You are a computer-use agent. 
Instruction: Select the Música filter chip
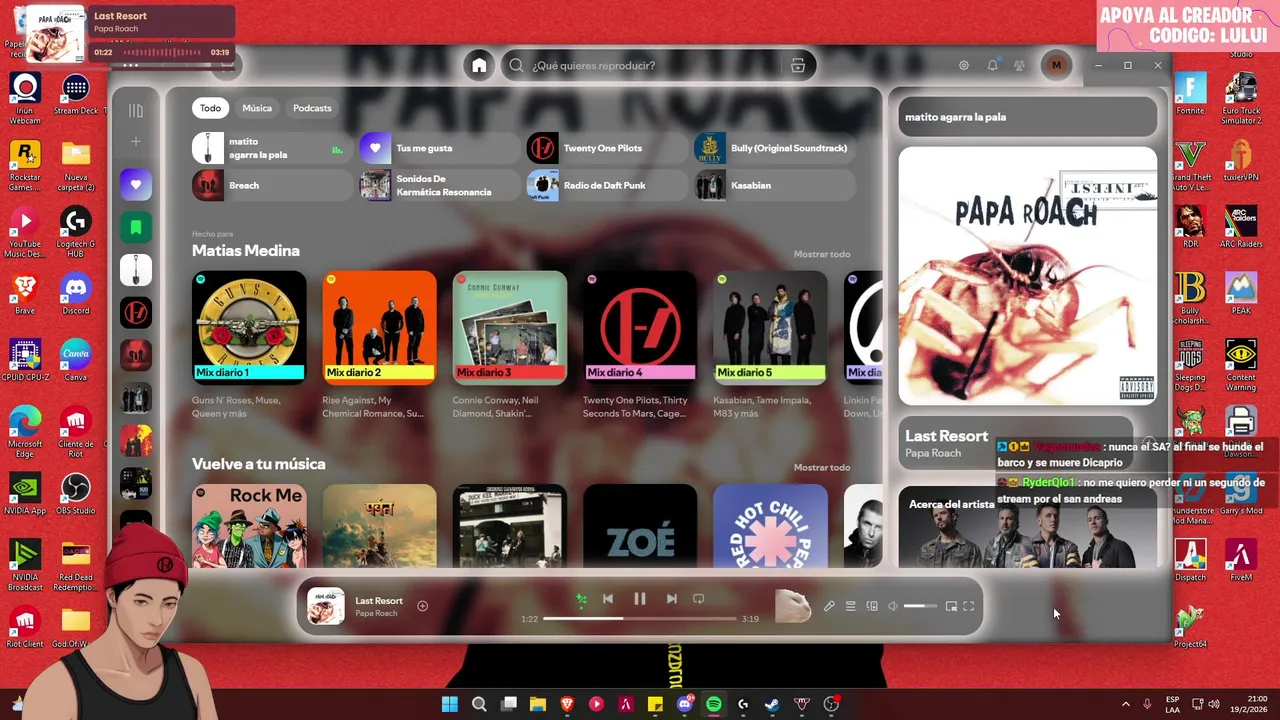[x=257, y=108]
